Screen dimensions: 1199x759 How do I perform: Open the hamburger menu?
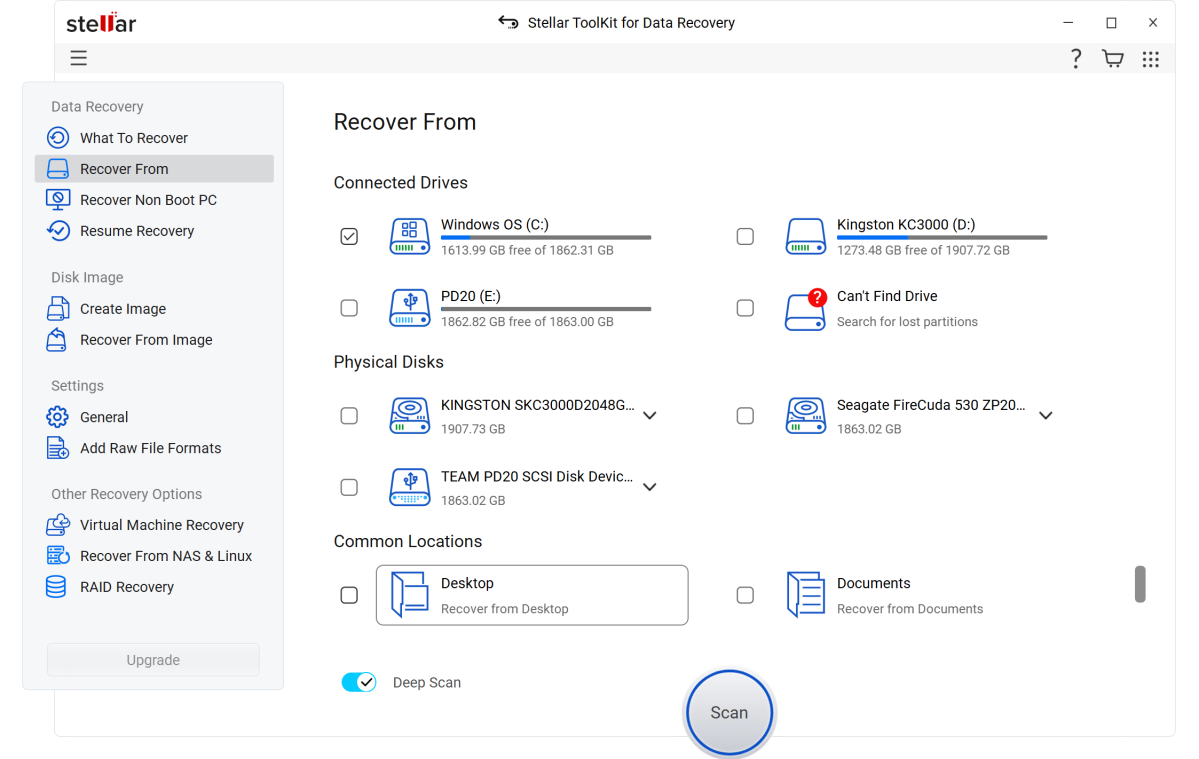point(79,59)
